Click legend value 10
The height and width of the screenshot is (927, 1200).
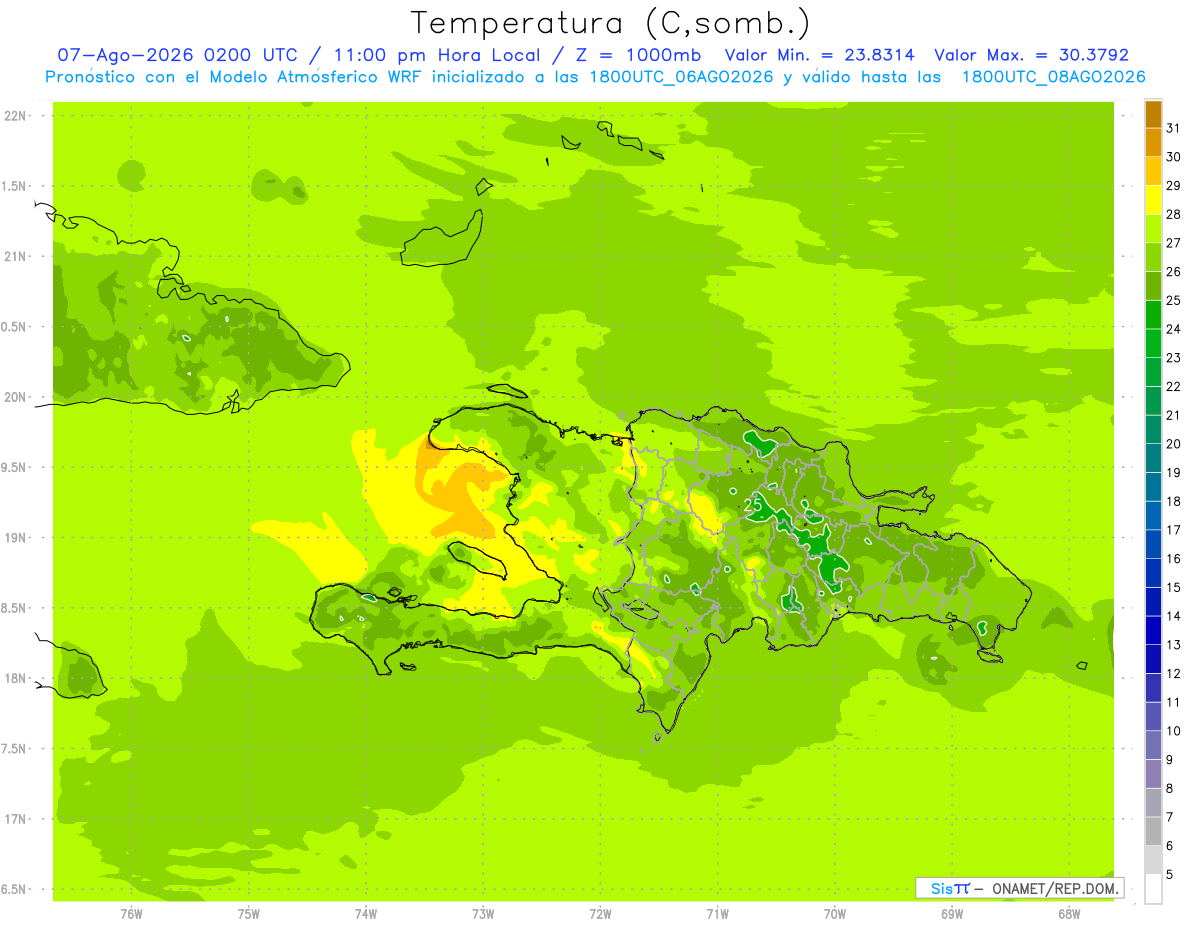click(x=1174, y=731)
